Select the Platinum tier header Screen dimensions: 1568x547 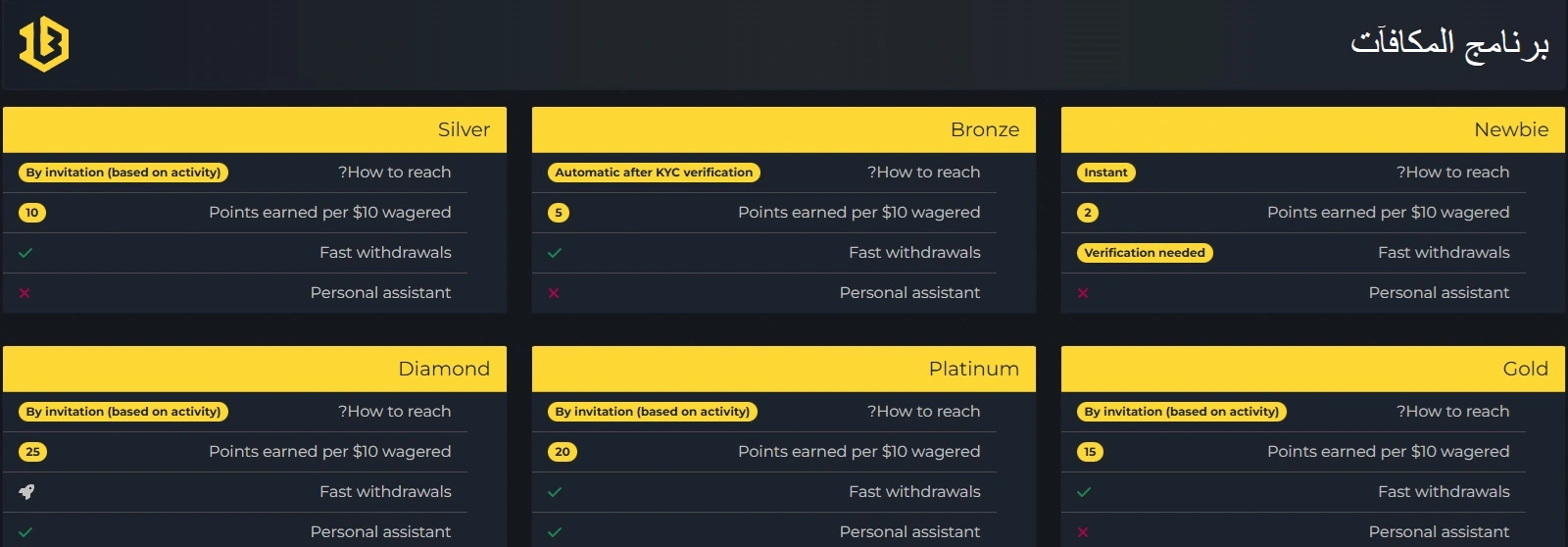click(x=784, y=369)
